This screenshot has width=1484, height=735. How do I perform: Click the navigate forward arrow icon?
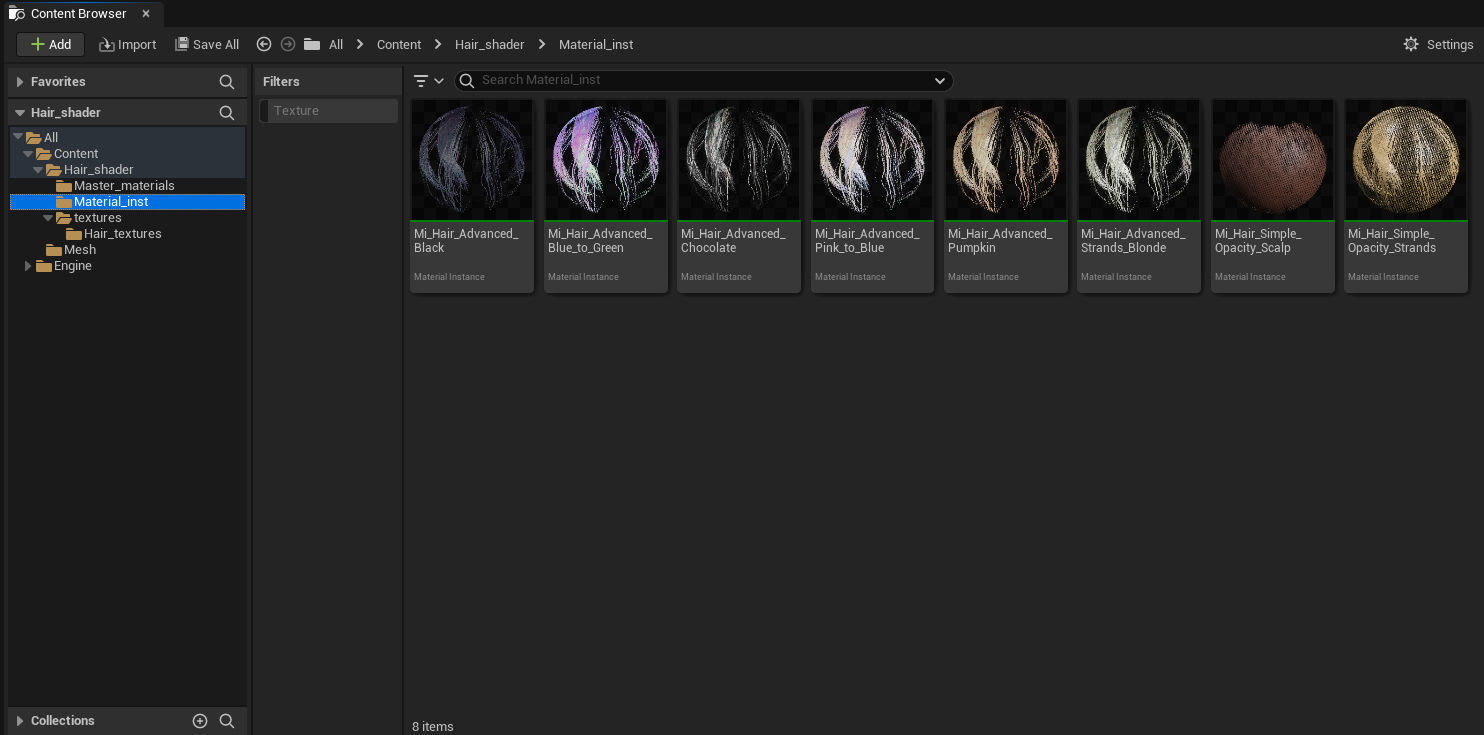(x=288, y=44)
